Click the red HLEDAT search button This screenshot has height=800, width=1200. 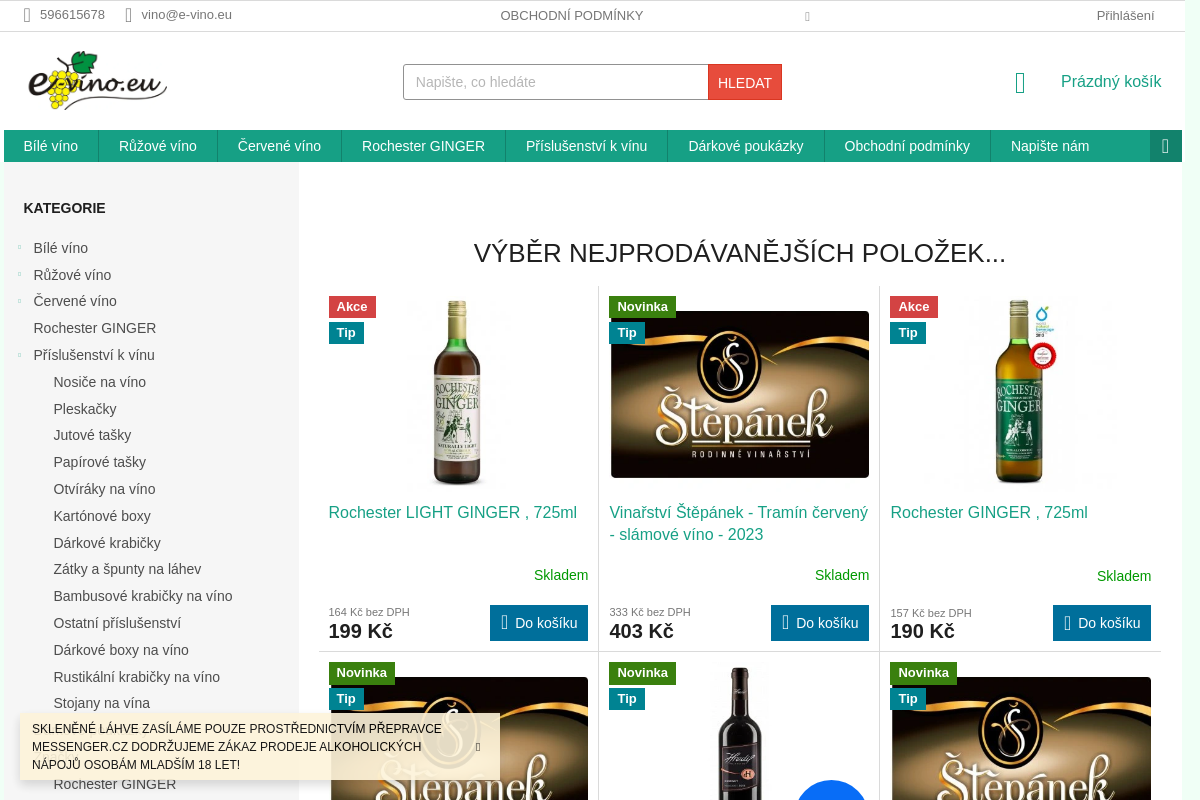(x=744, y=82)
